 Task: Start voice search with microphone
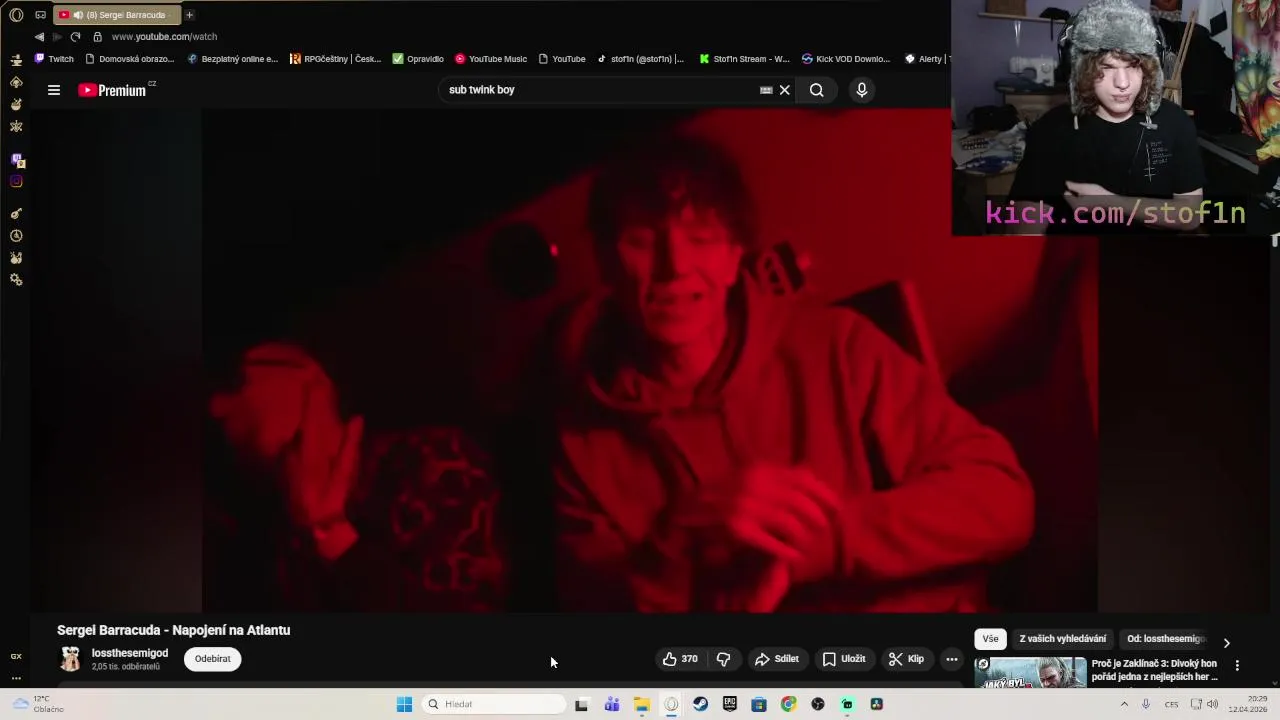tap(862, 90)
